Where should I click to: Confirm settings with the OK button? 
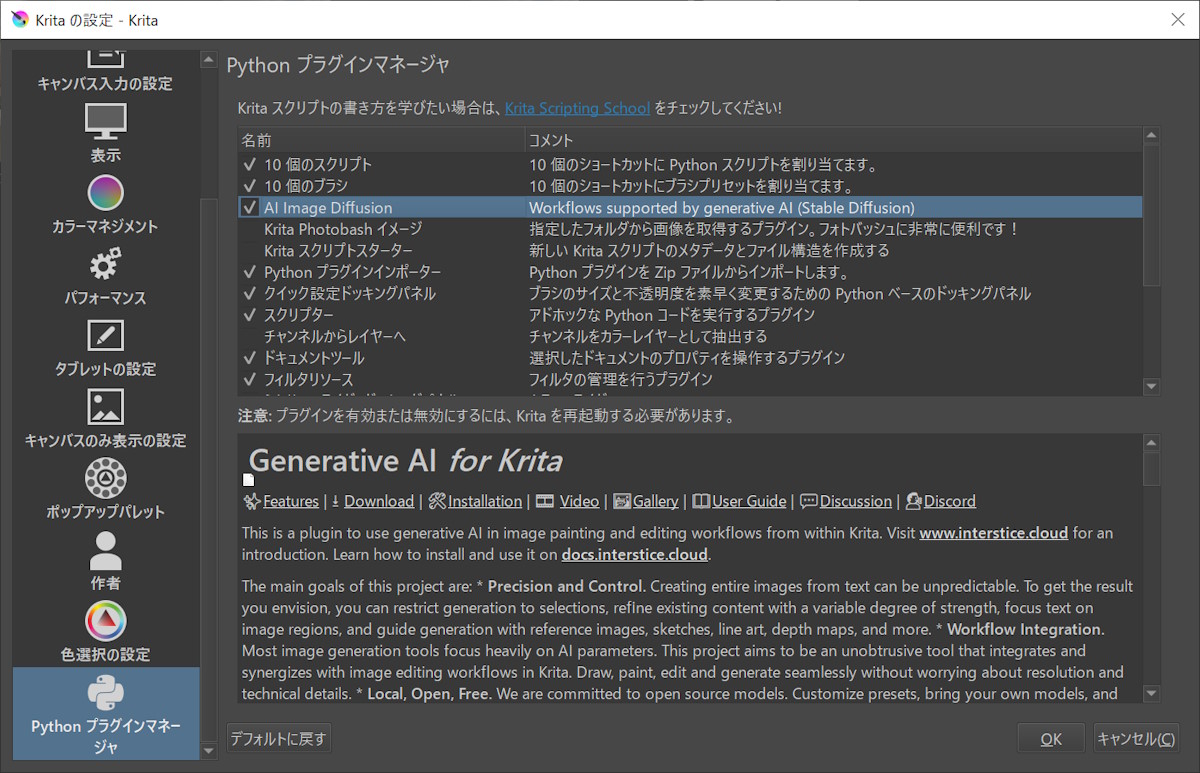click(1051, 739)
